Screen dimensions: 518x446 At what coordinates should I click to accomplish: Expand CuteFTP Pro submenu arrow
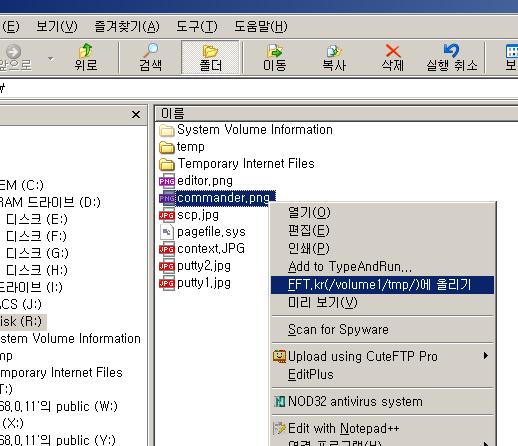(x=486, y=356)
